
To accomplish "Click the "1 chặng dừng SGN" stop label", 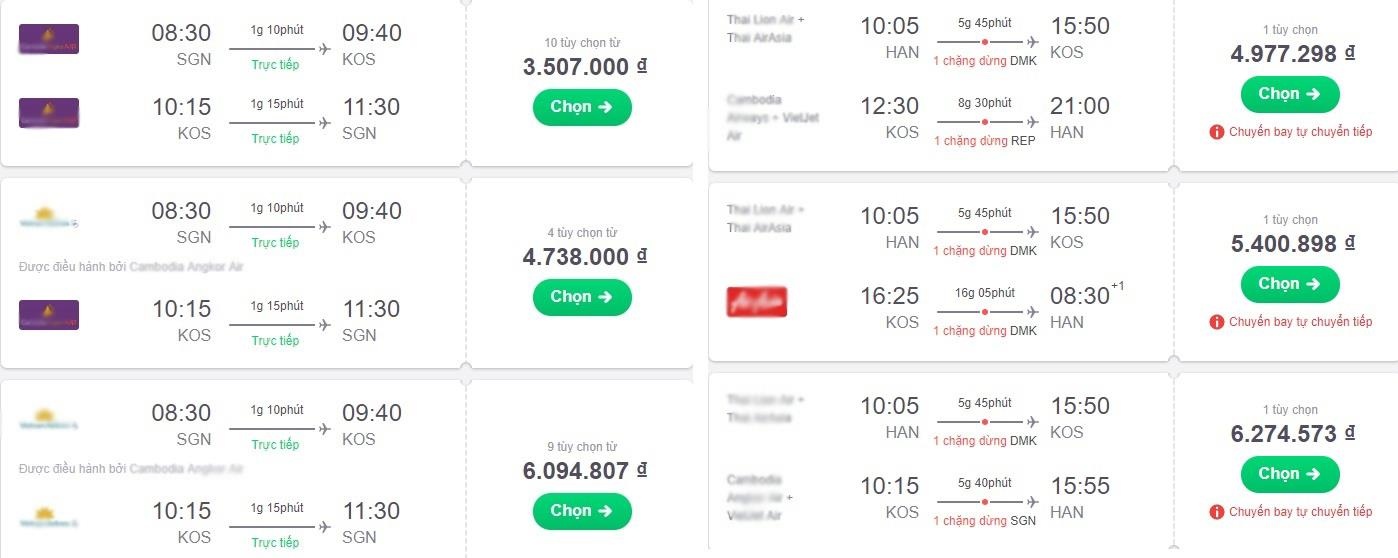I will click(984, 521).
